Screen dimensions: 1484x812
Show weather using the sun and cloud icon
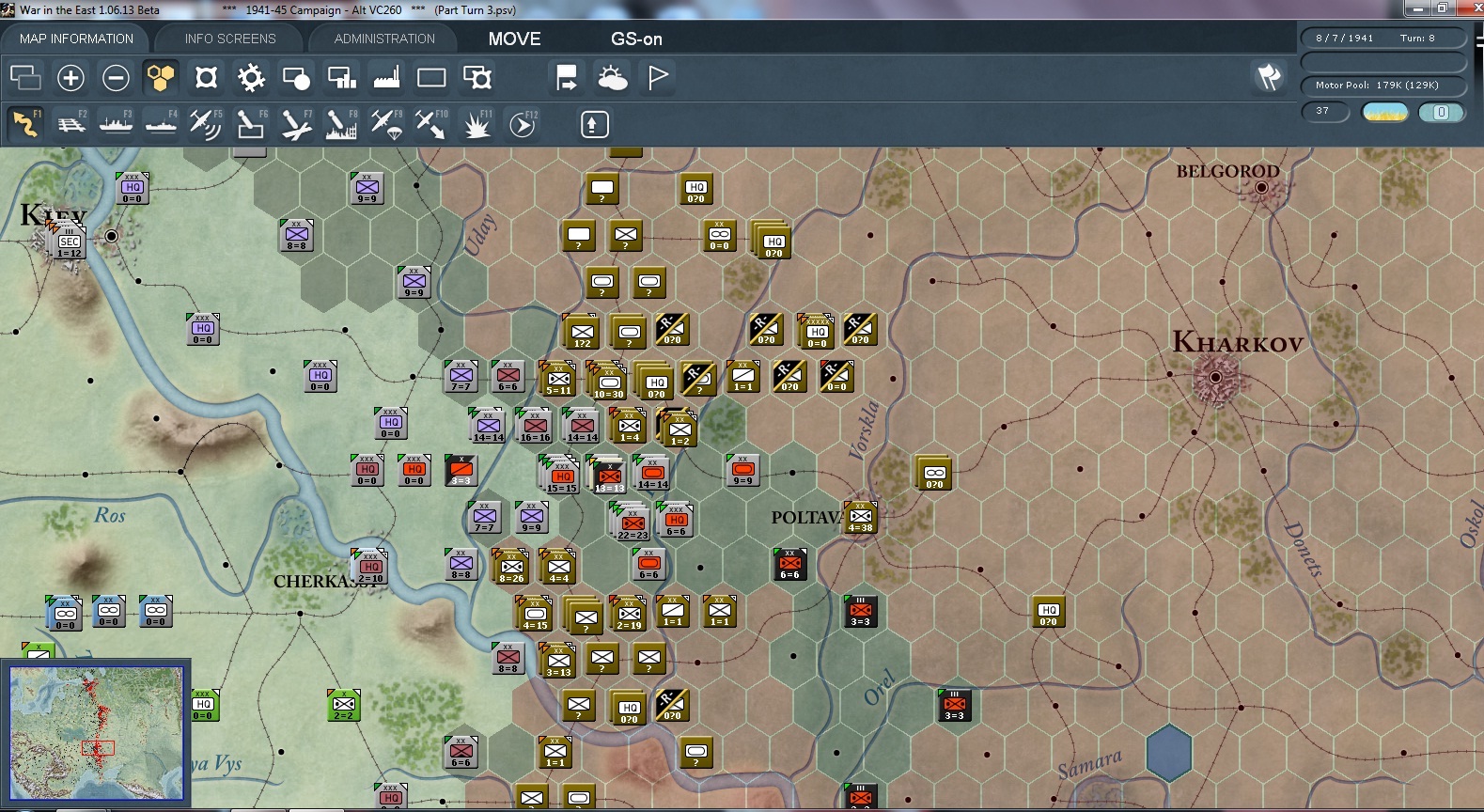(613, 77)
